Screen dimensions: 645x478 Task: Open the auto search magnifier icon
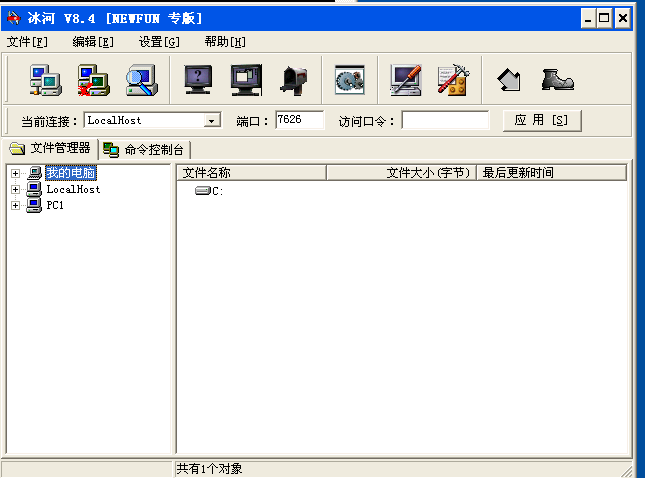[142, 80]
